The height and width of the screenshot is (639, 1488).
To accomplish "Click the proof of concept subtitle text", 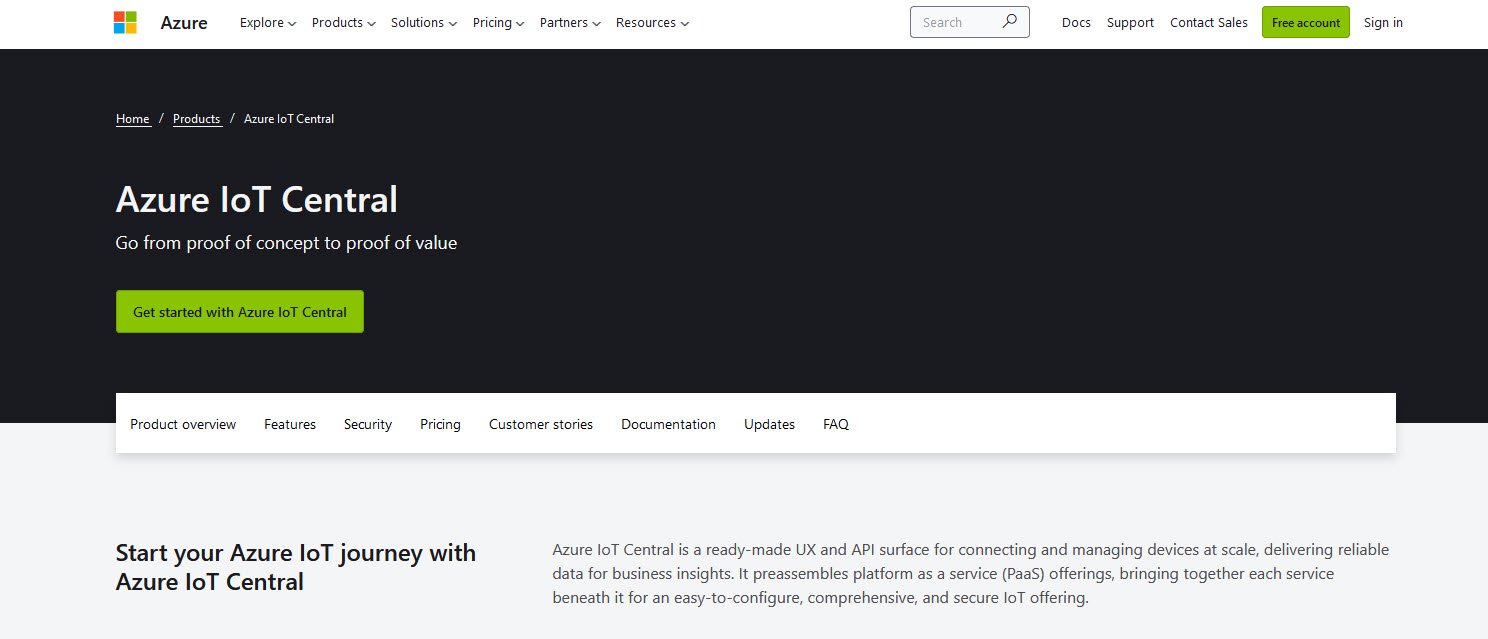I will click(286, 243).
